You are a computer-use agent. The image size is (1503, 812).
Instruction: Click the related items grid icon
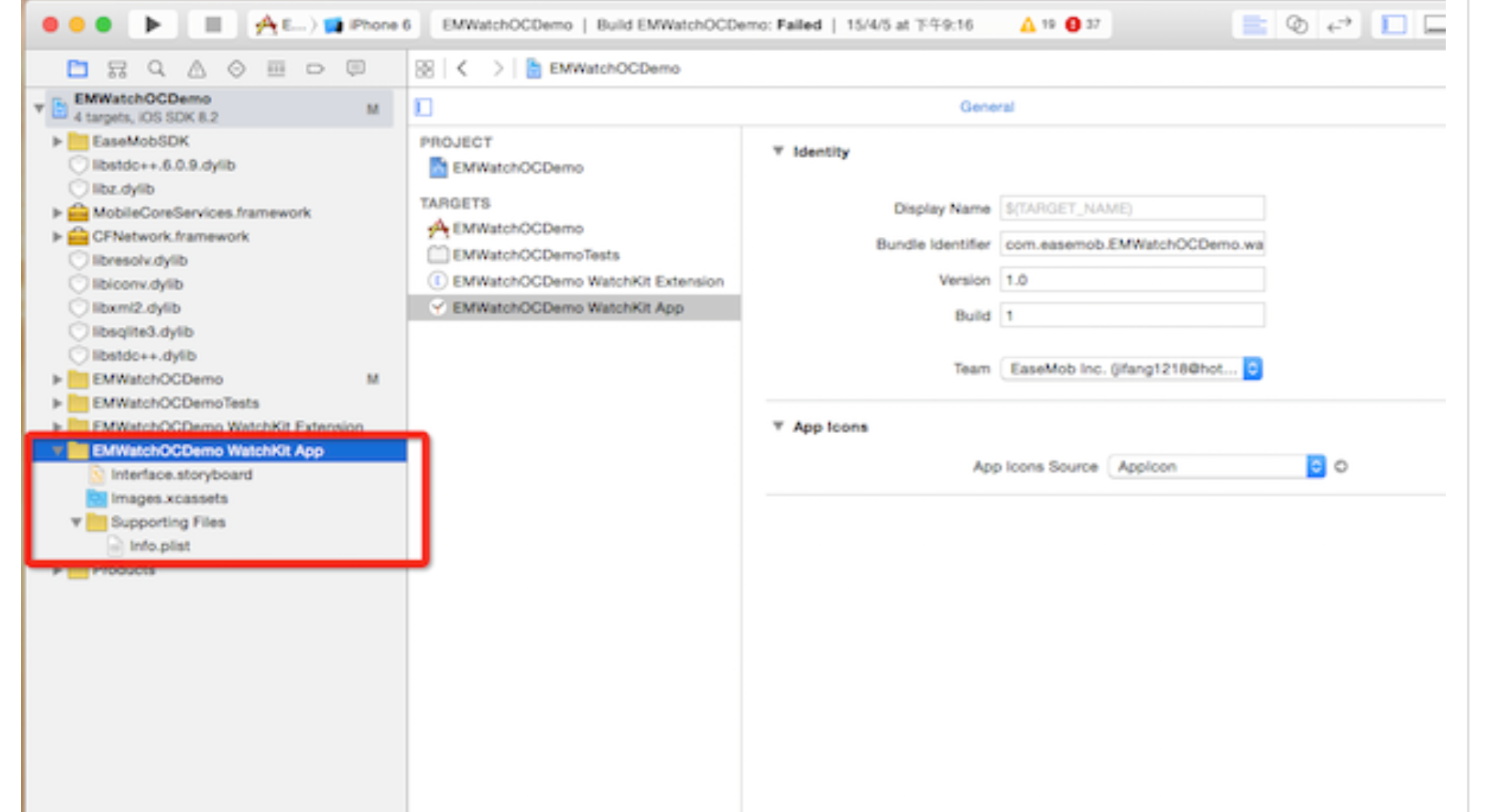click(x=424, y=69)
